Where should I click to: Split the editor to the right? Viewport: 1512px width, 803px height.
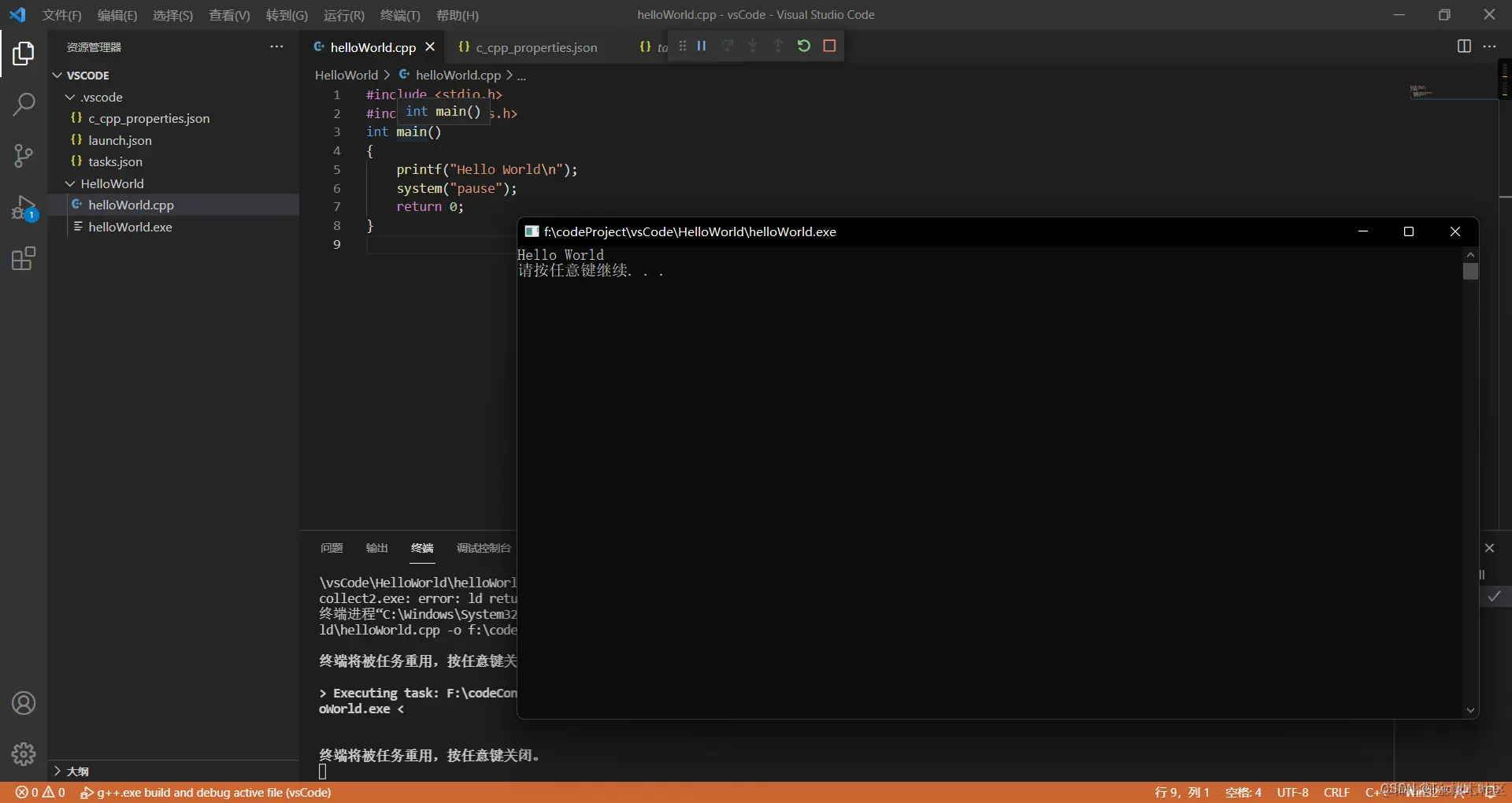[1464, 46]
